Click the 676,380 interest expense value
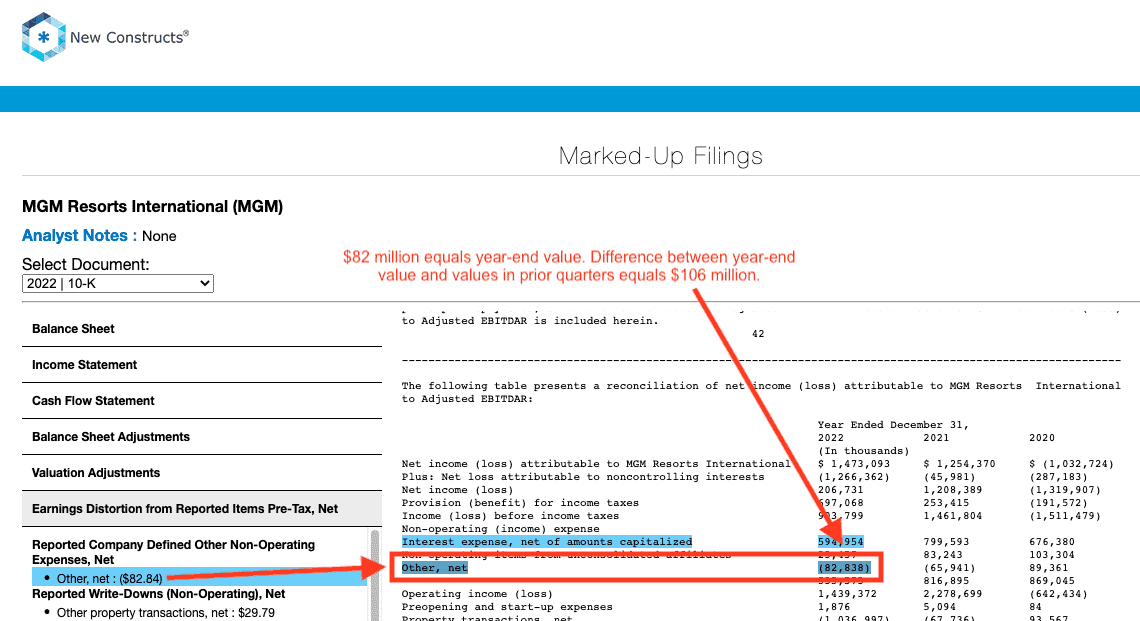Image resolution: width=1140 pixels, height=621 pixels. pyautogui.click(x=1052, y=542)
